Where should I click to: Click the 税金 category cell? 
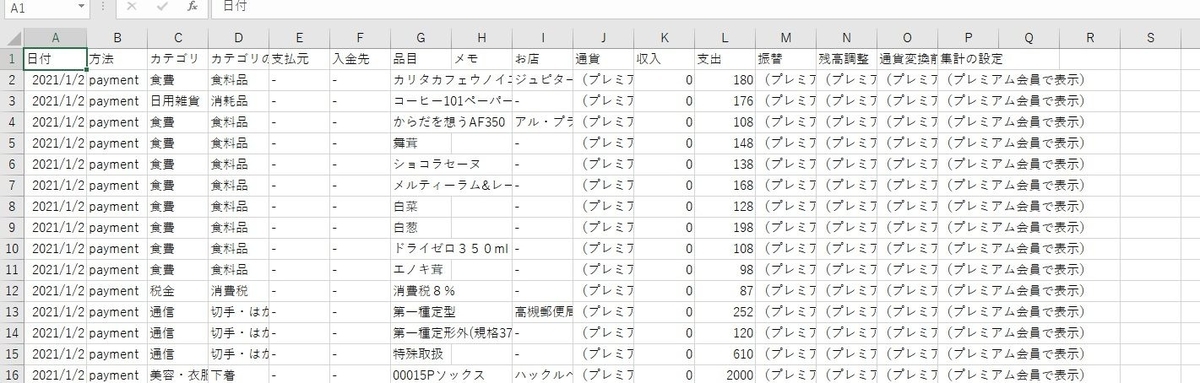click(178, 290)
